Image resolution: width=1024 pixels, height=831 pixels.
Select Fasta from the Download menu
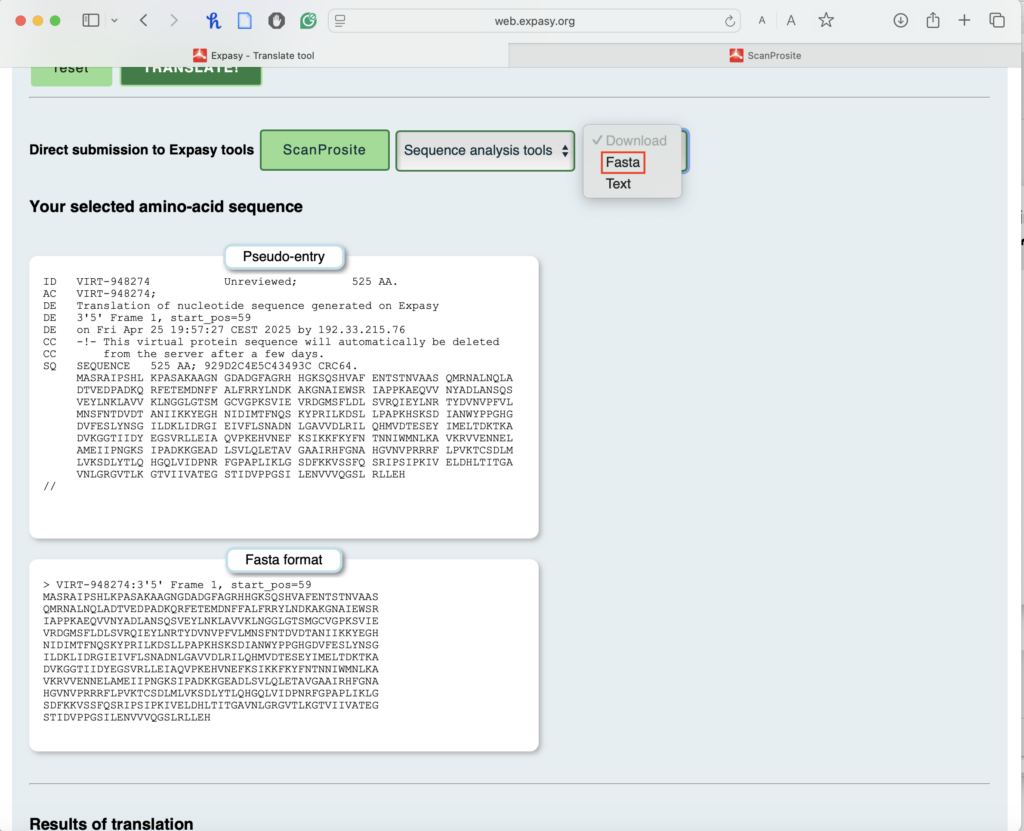click(623, 163)
